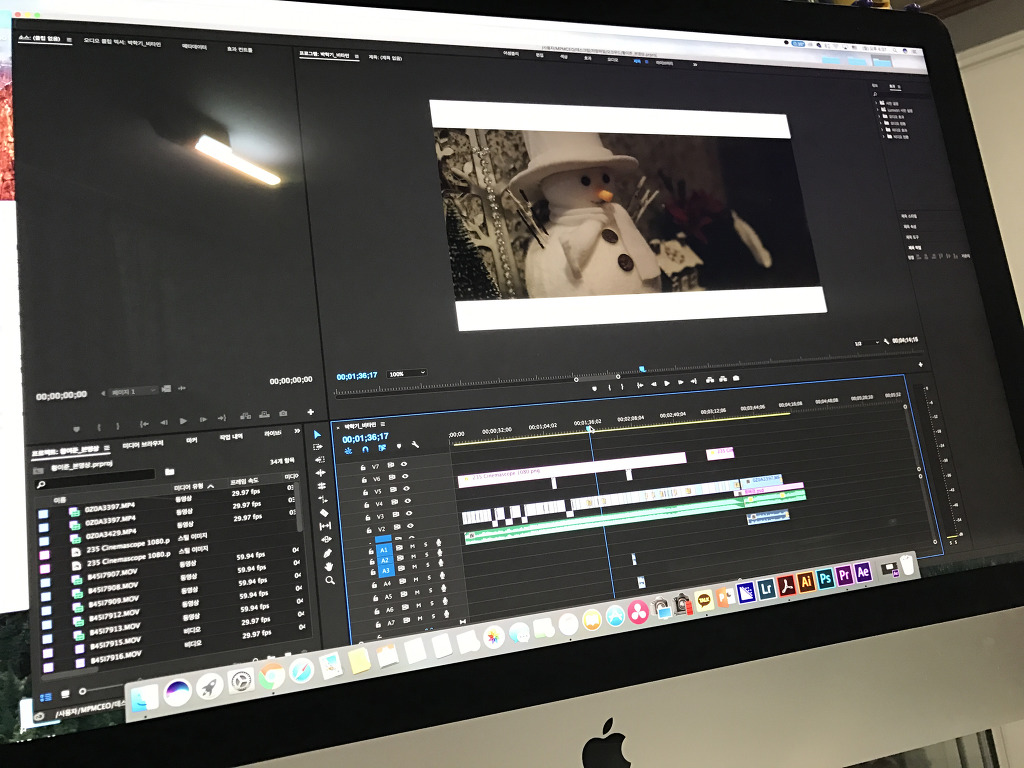Screen dimensions: 1024x768
Task: Toggle sync lock on track A5
Action: [x=404, y=595]
